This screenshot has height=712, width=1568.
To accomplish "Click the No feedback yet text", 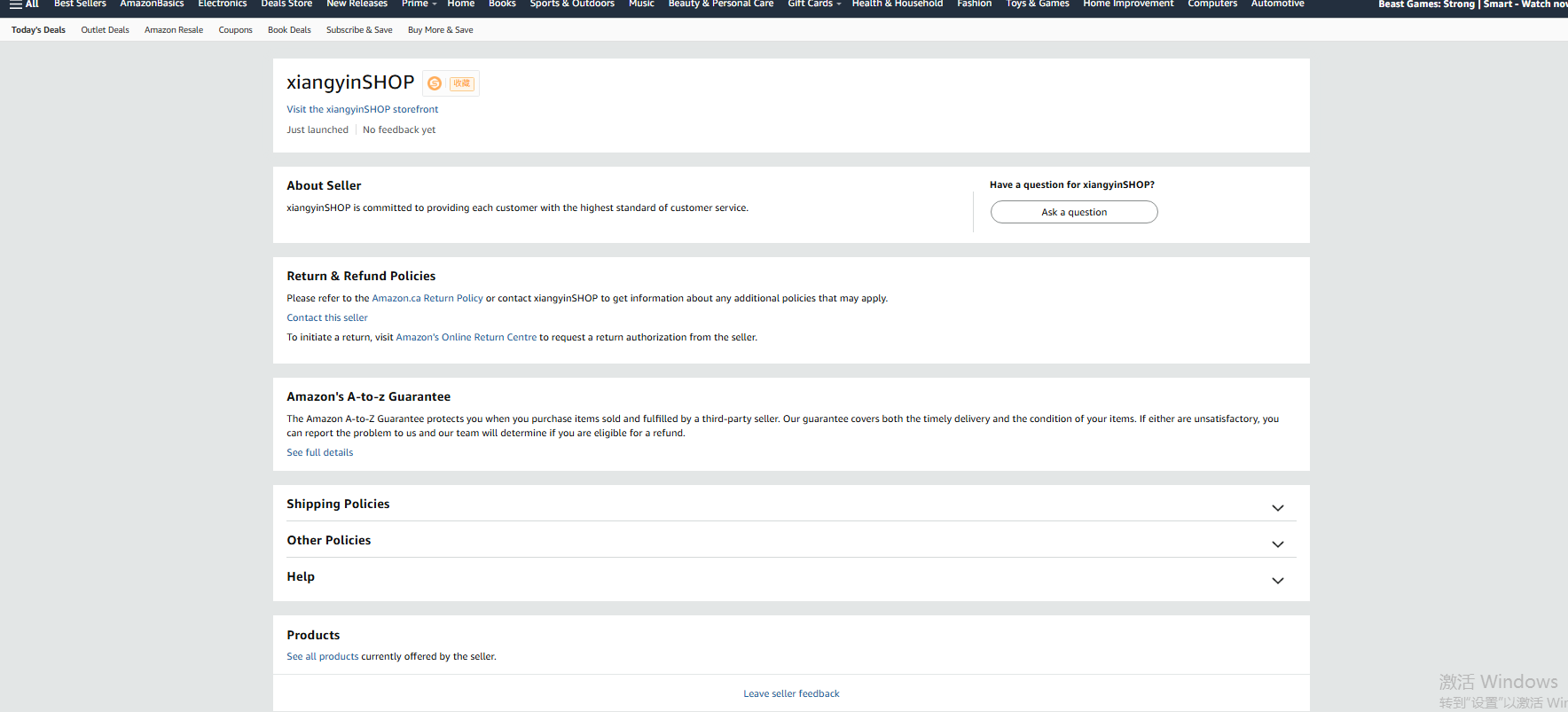I will (x=399, y=130).
